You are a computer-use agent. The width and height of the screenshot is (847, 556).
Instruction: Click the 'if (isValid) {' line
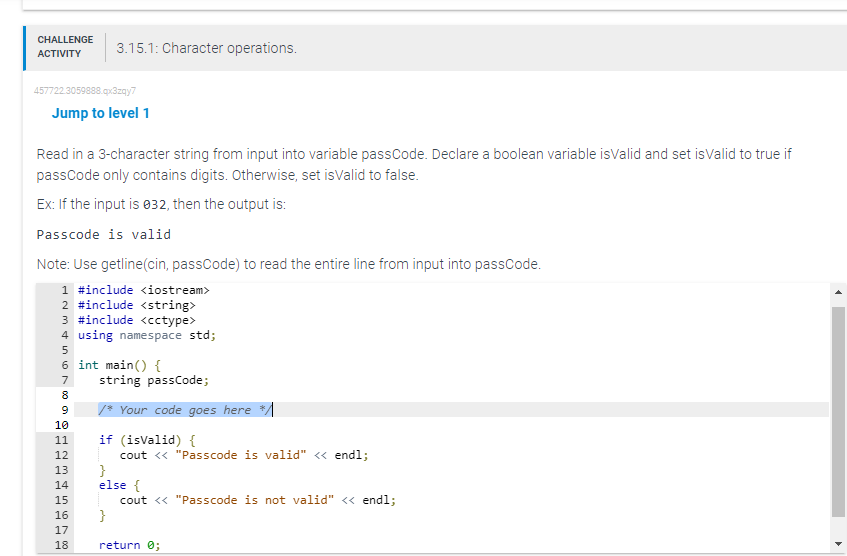click(147, 440)
